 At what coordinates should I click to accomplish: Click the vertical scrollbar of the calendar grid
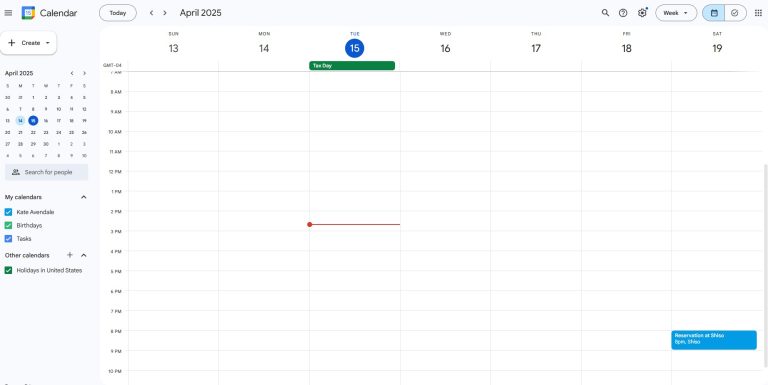[x=766, y=266]
